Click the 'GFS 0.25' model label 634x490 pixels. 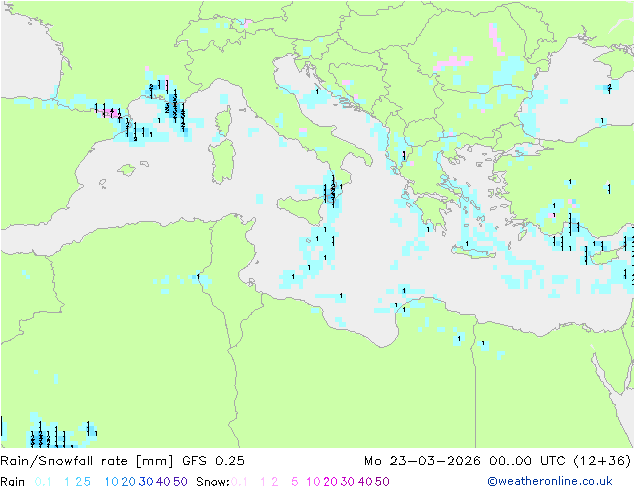(213, 461)
